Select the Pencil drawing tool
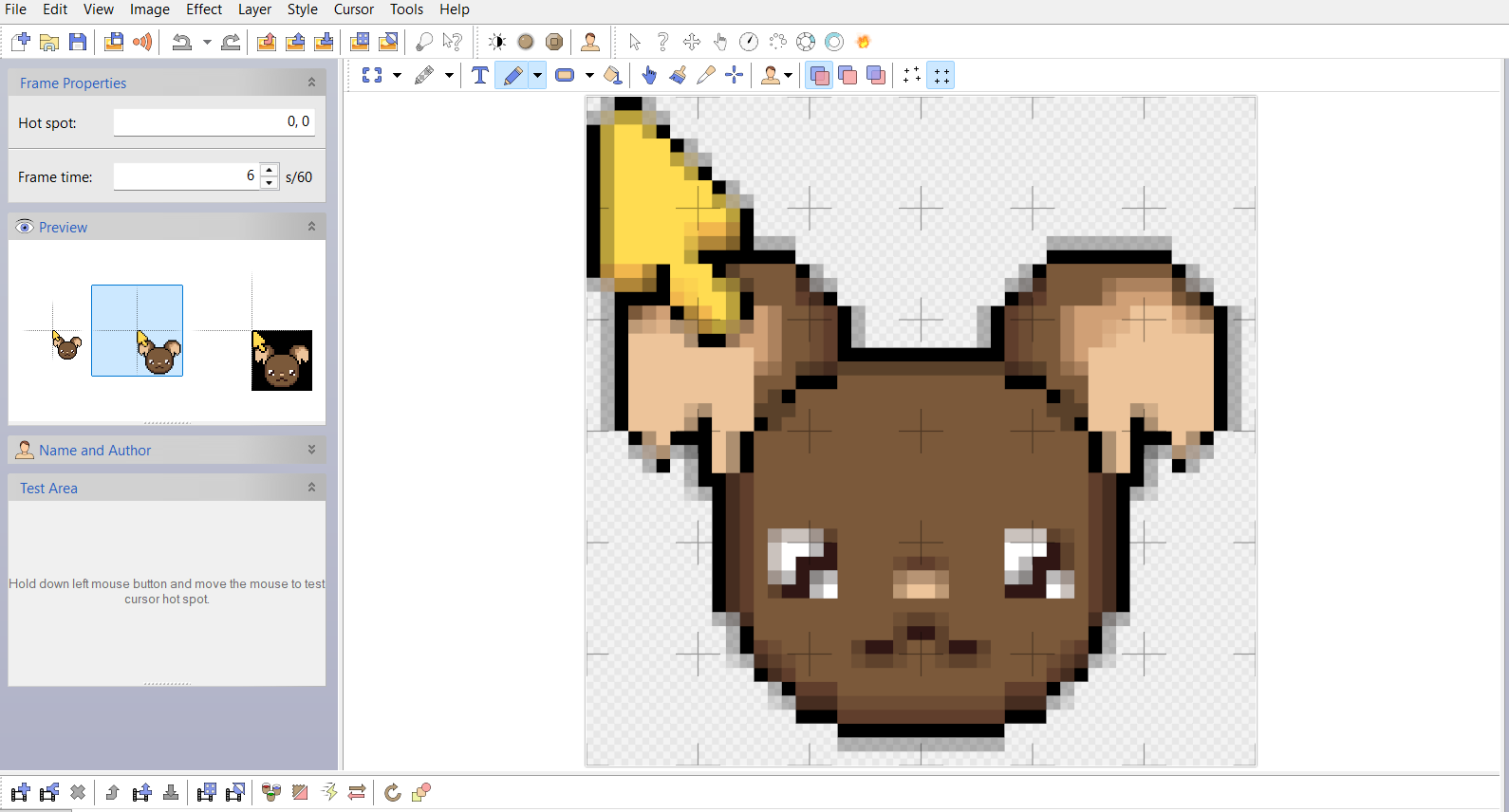 [x=512, y=76]
